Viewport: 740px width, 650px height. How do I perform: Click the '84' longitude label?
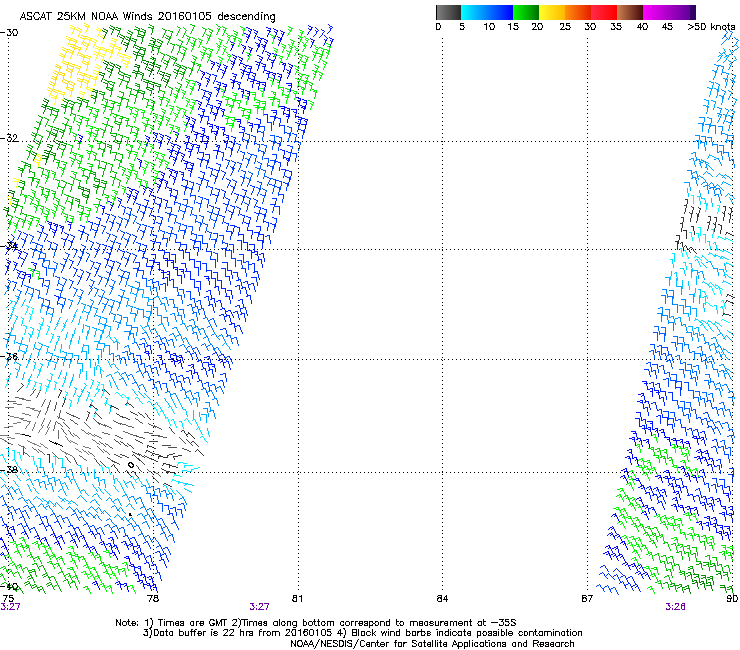(442, 599)
